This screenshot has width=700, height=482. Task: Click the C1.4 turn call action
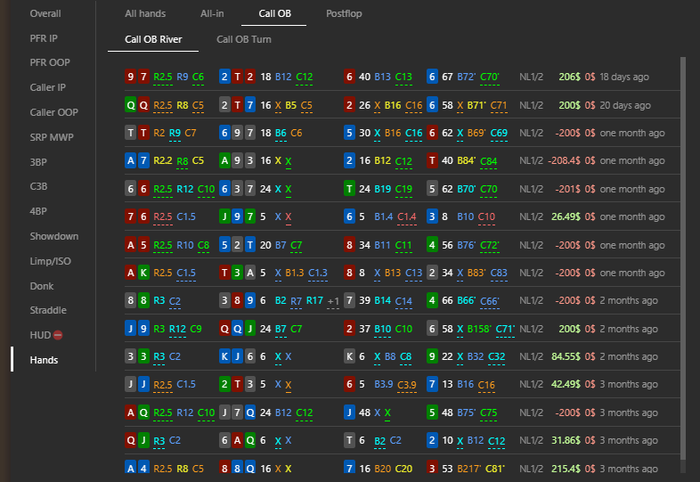407,217
